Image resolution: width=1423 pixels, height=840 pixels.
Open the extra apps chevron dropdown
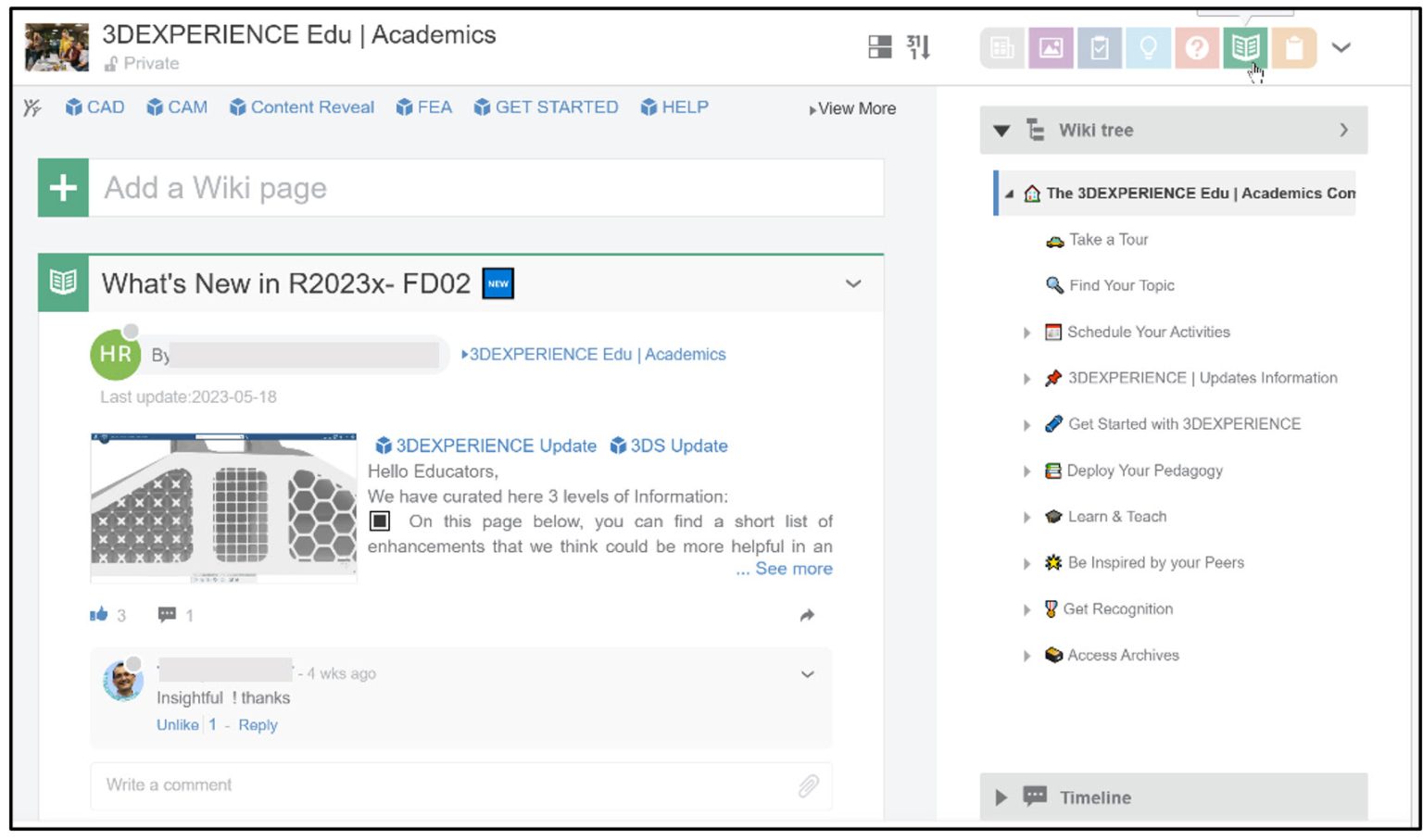(x=1341, y=47)
